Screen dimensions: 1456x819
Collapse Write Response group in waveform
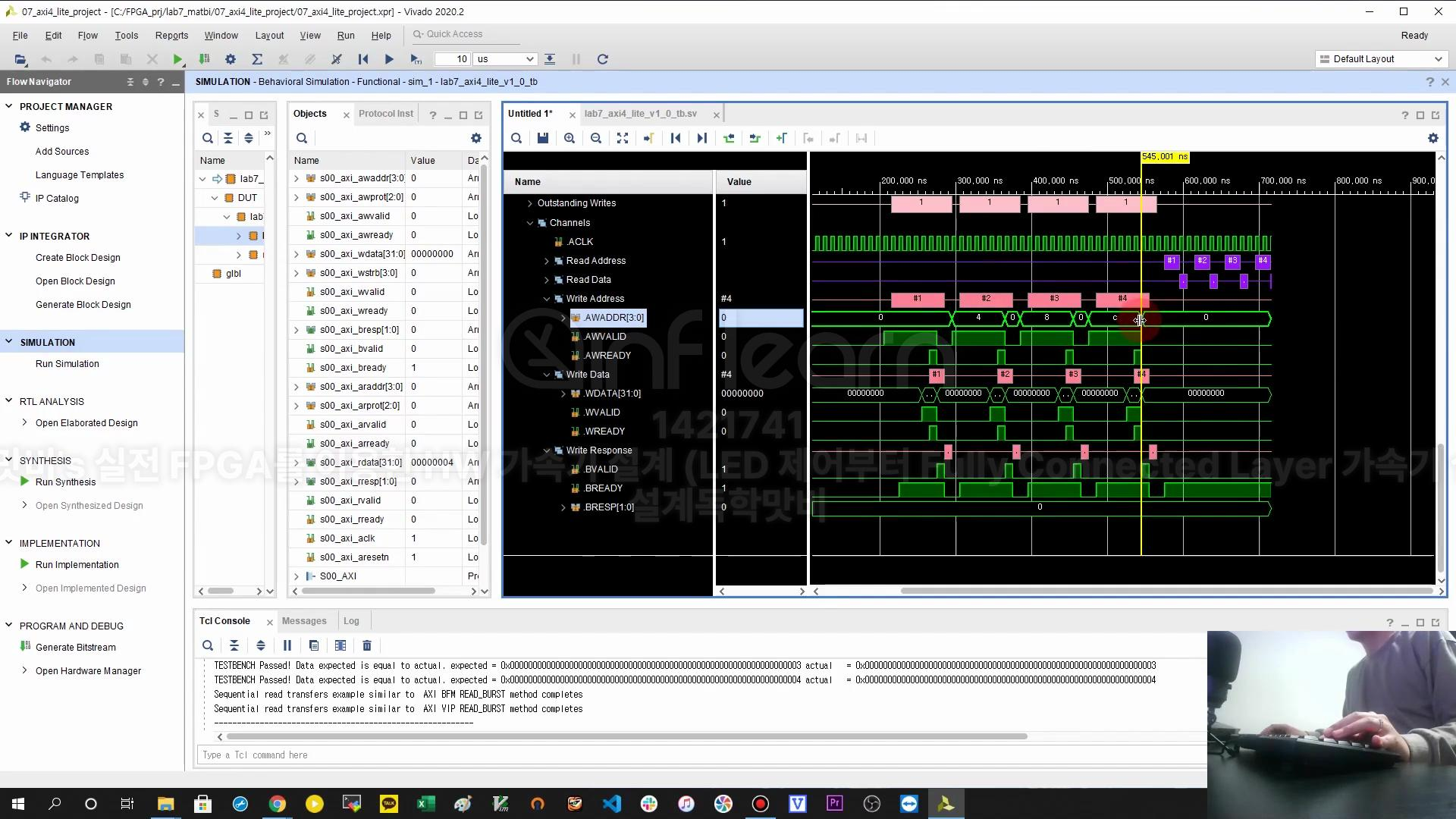click(546, 450)
